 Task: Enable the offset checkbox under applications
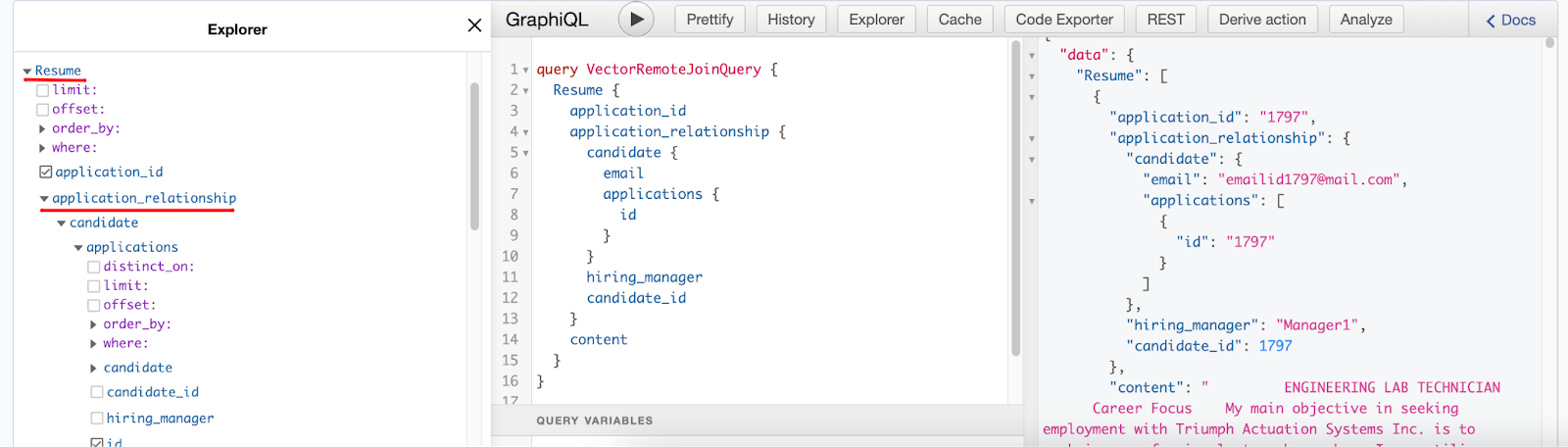(x=94, y=306)
